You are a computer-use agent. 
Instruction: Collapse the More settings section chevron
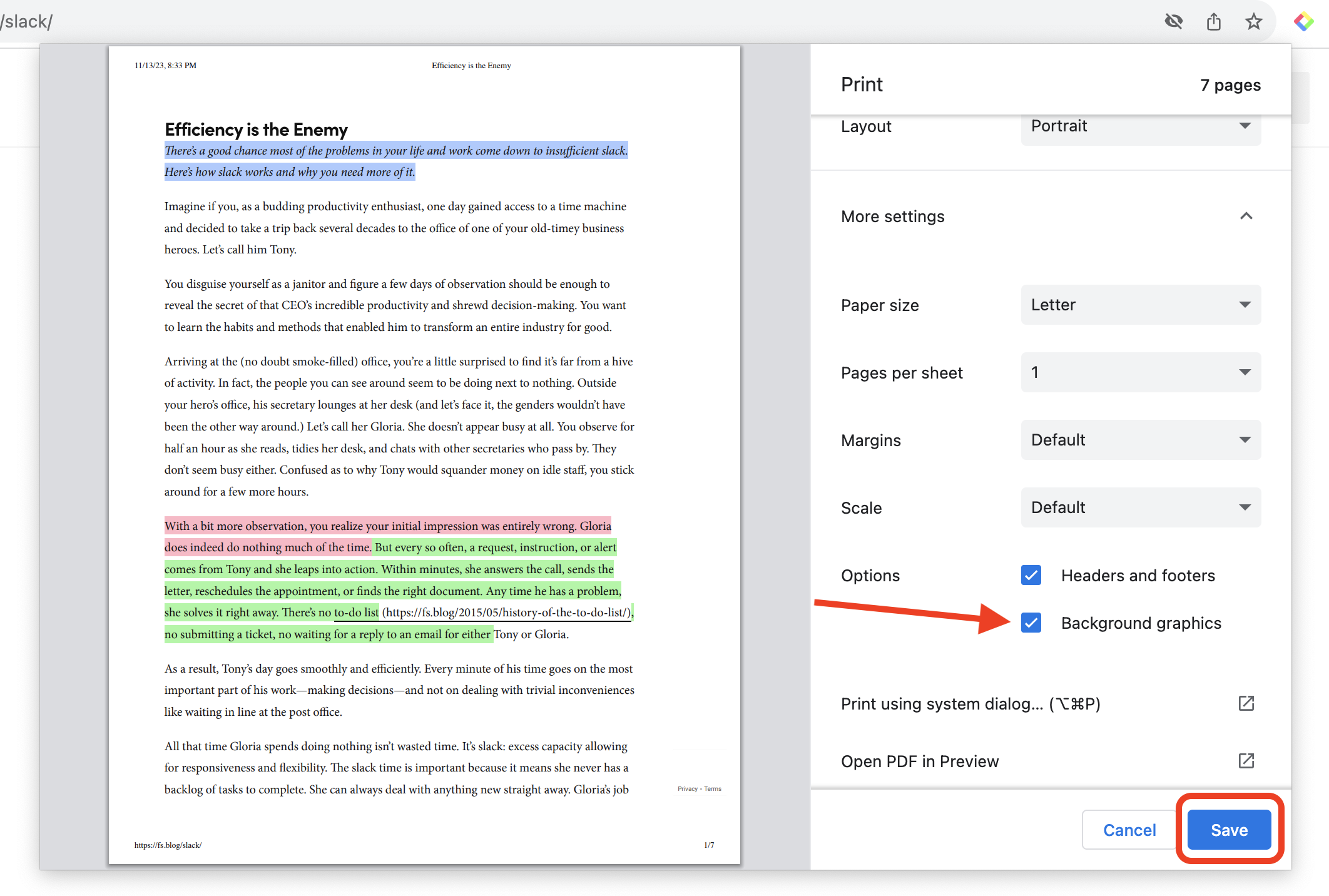point(1246,216)
